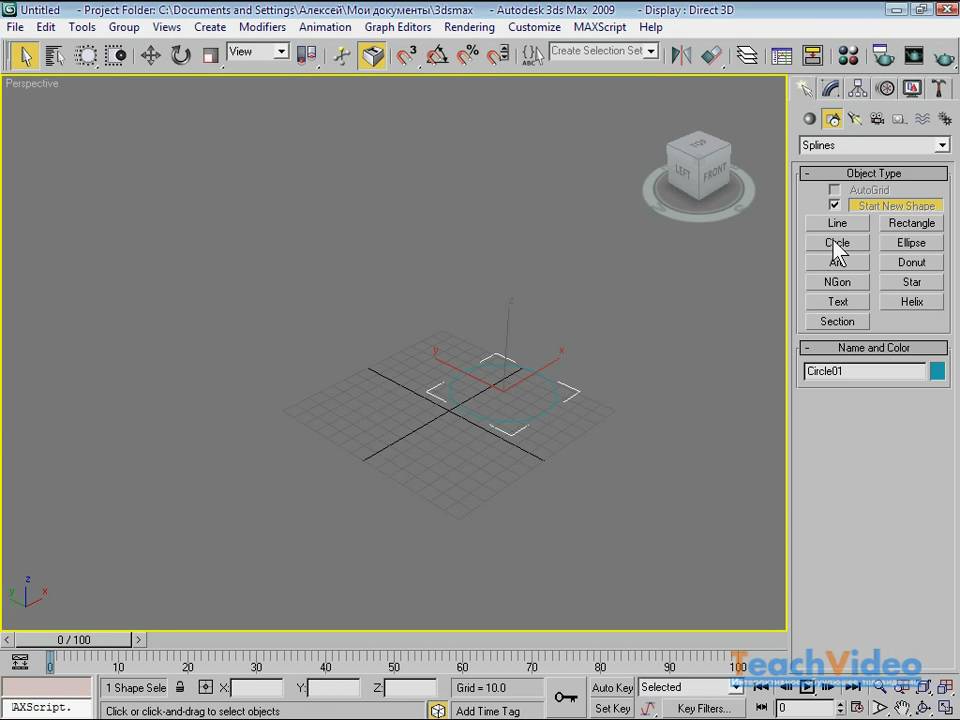
Task: Collapse the Object Type rollout
Action: [x=874, y=173]
